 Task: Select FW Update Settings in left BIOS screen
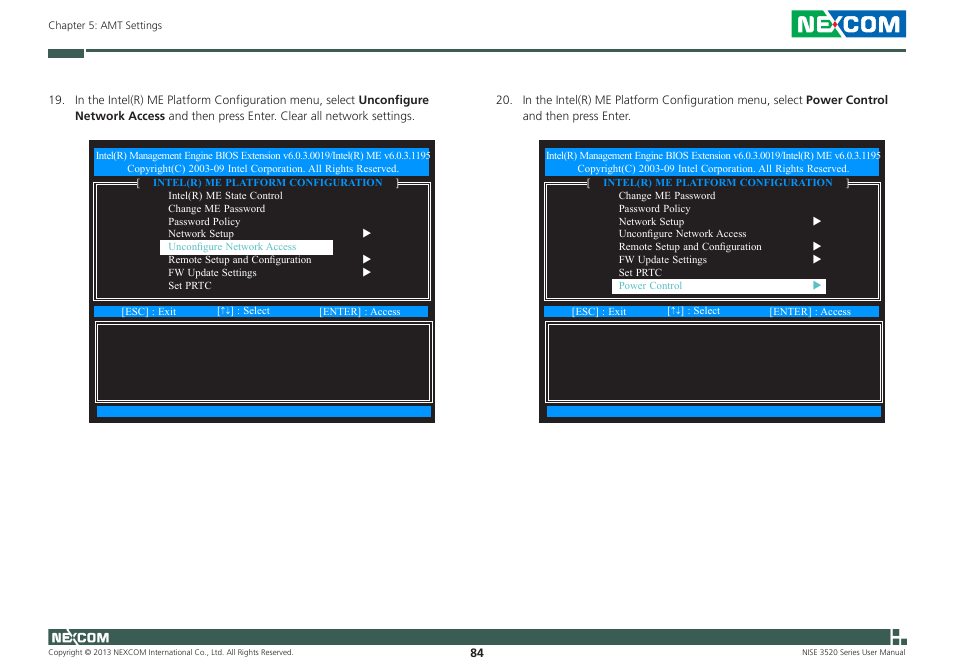(x=212, y=272)
